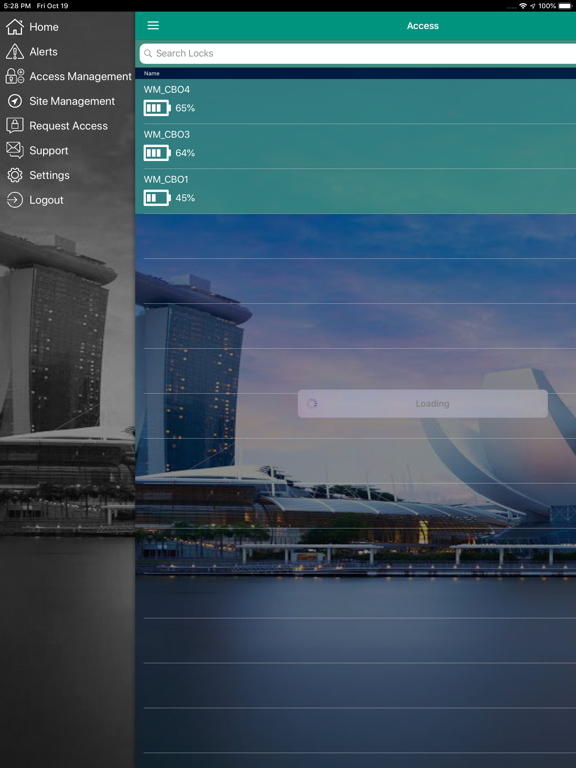Click the Wi-Fi status icon
This screenshot has width=576, height=768.
coord(523,6)
